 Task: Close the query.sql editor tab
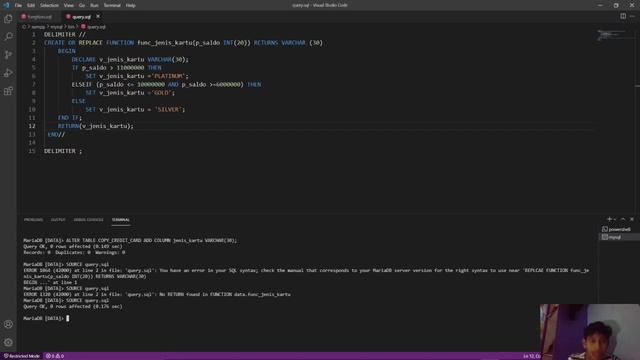(98, 16)
